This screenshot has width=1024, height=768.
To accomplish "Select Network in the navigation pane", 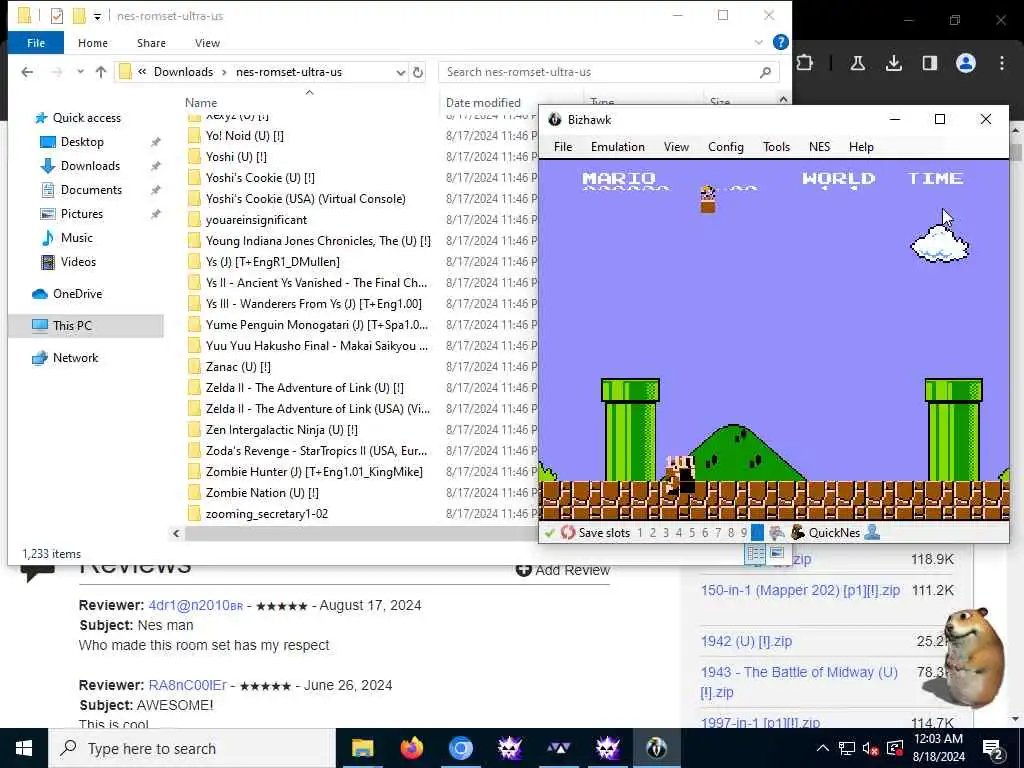I will pyautogui.click(x=75, y=358).
